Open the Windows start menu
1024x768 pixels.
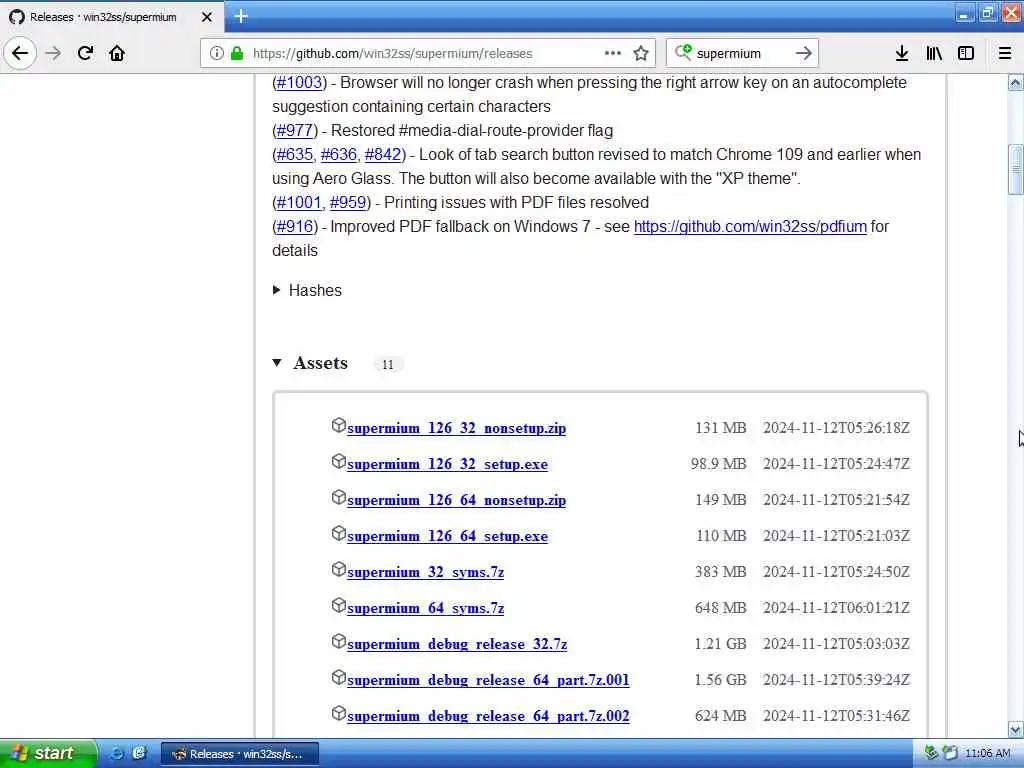pos(46,753)
